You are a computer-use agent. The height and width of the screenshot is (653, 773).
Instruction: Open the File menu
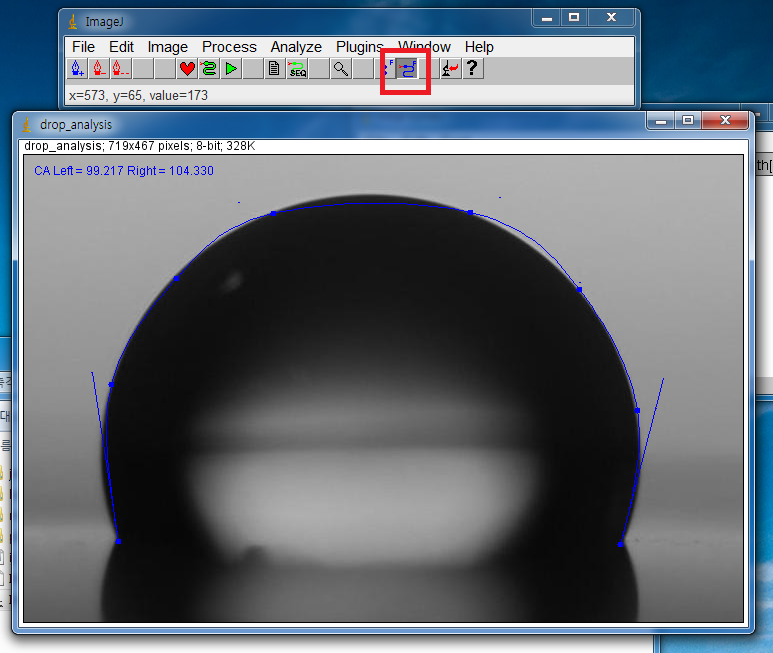coord(84,47)
